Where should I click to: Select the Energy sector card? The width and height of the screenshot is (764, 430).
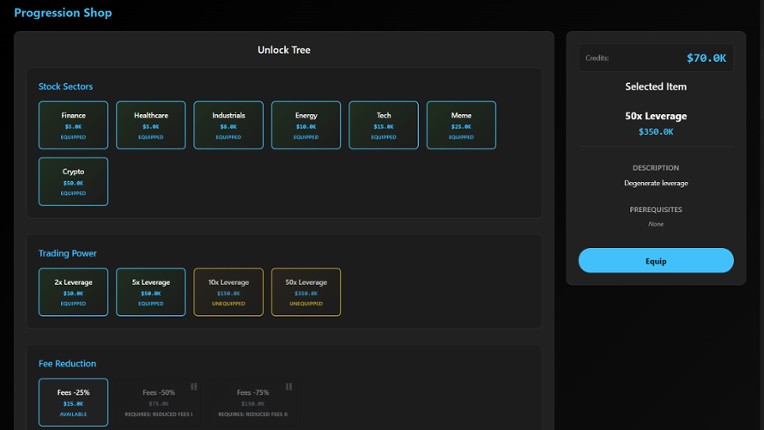pos(306,125)
